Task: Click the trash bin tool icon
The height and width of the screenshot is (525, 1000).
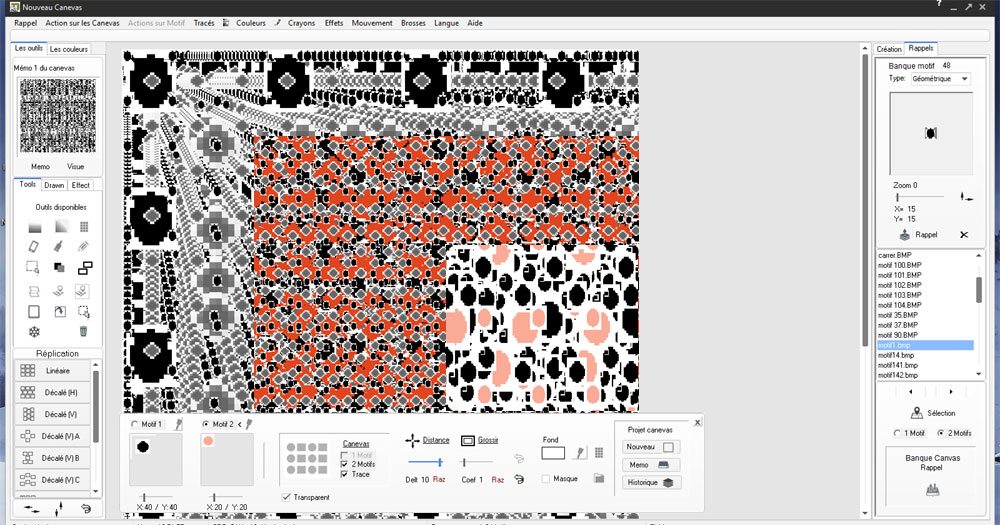Action: point(84,331)
